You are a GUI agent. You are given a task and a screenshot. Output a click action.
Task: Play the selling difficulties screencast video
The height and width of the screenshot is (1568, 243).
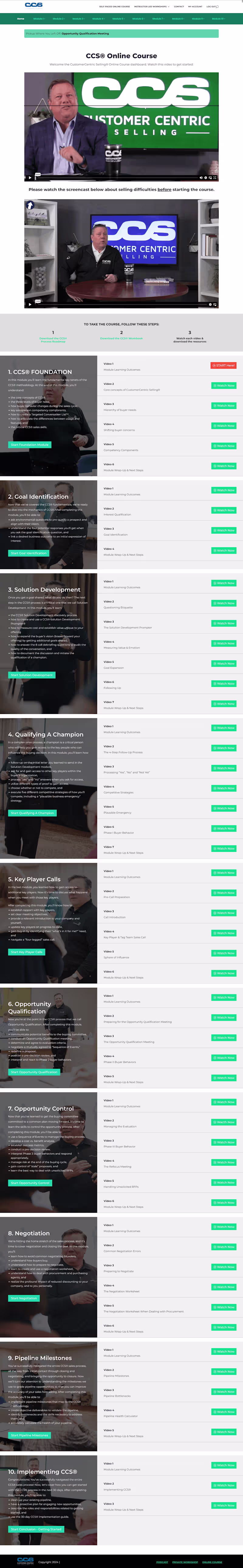(30, 304)
